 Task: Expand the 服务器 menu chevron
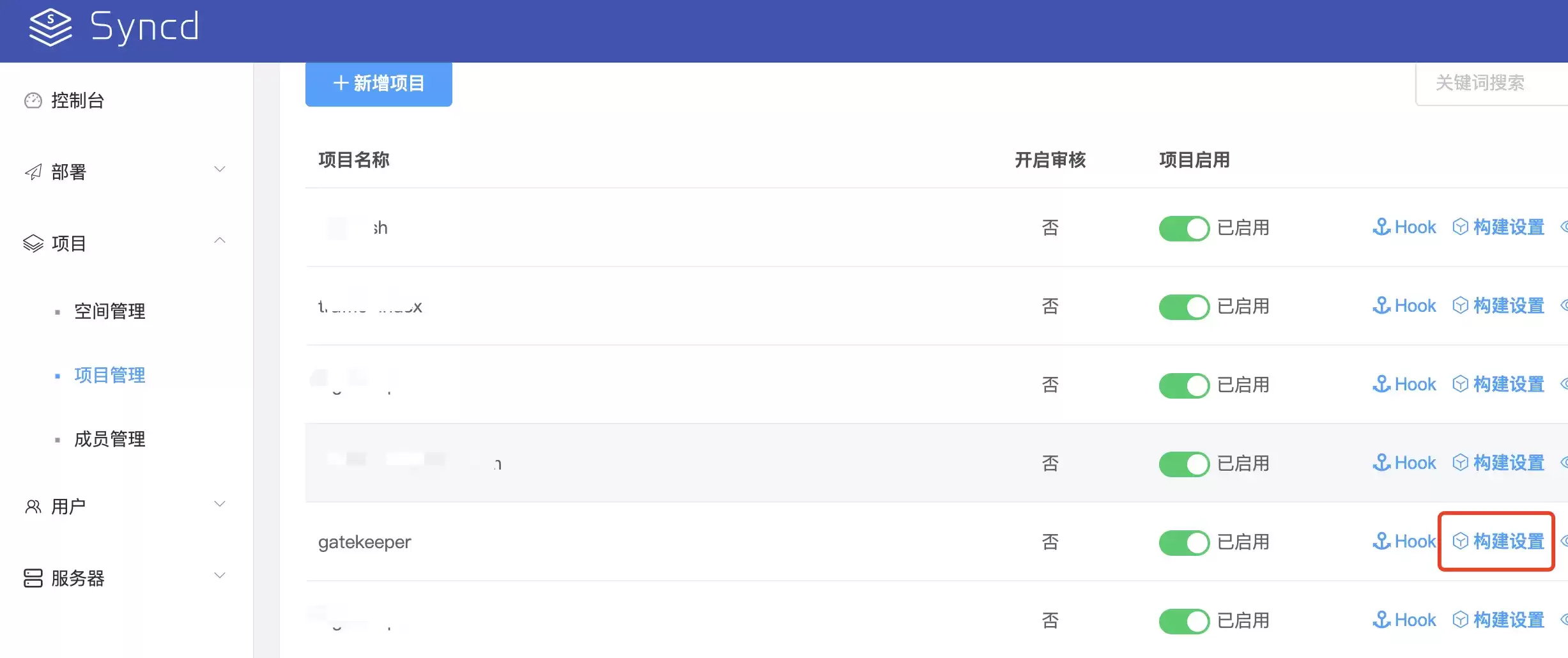(220, 576)
